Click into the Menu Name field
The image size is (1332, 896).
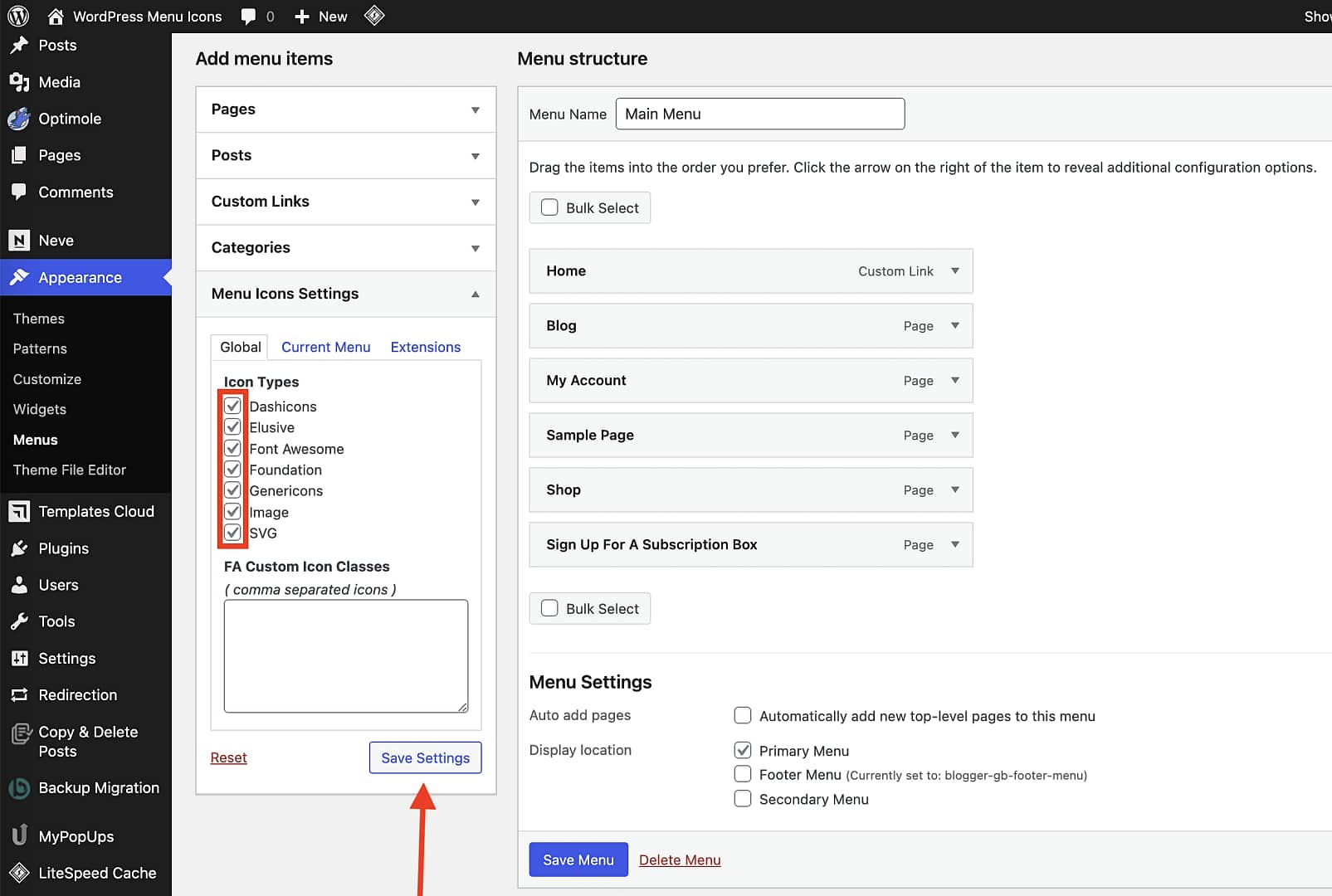coord(760,114)
